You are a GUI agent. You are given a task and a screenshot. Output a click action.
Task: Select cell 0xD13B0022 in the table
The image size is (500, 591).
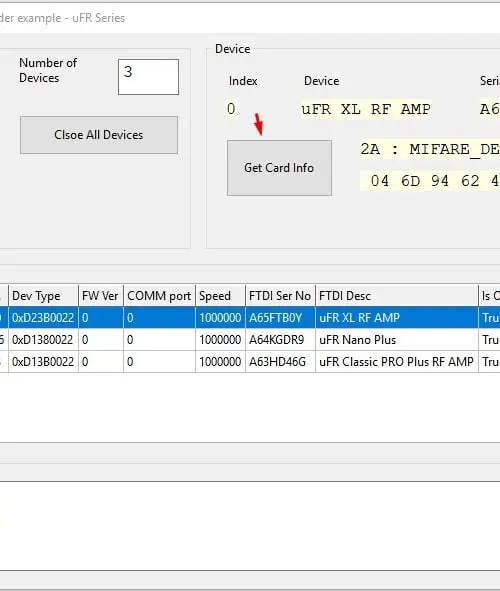[43, 362]
